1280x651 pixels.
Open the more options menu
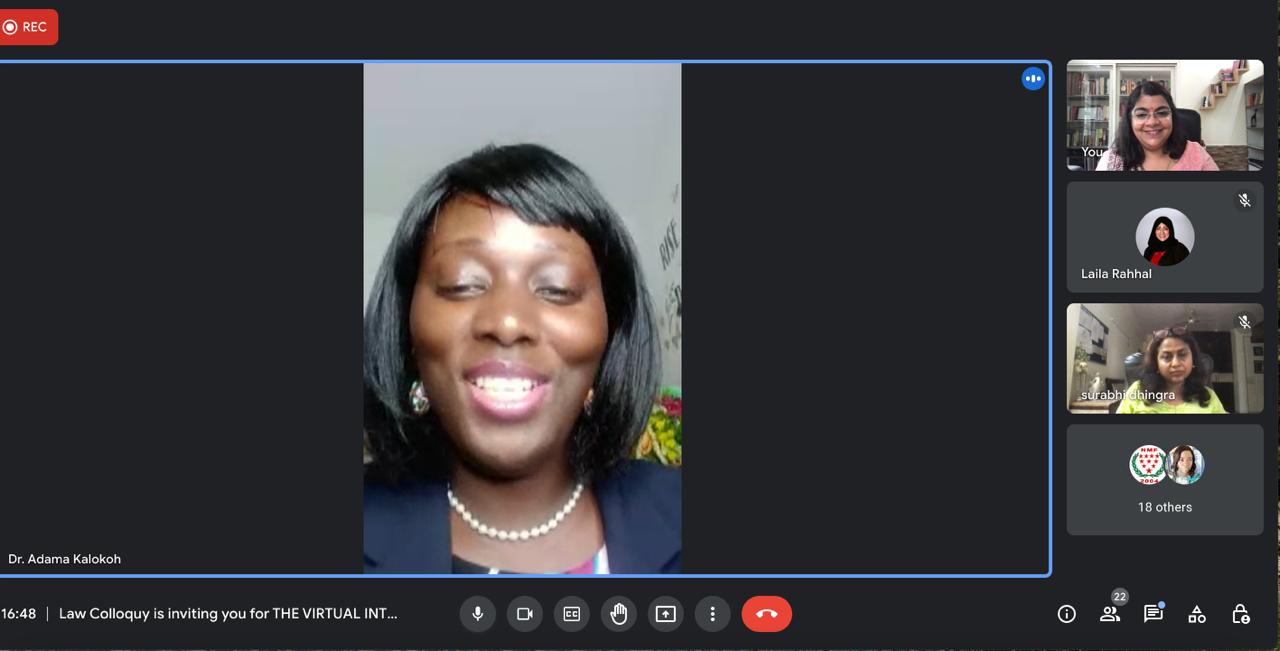pyautogui.click(x=713, y=614)
